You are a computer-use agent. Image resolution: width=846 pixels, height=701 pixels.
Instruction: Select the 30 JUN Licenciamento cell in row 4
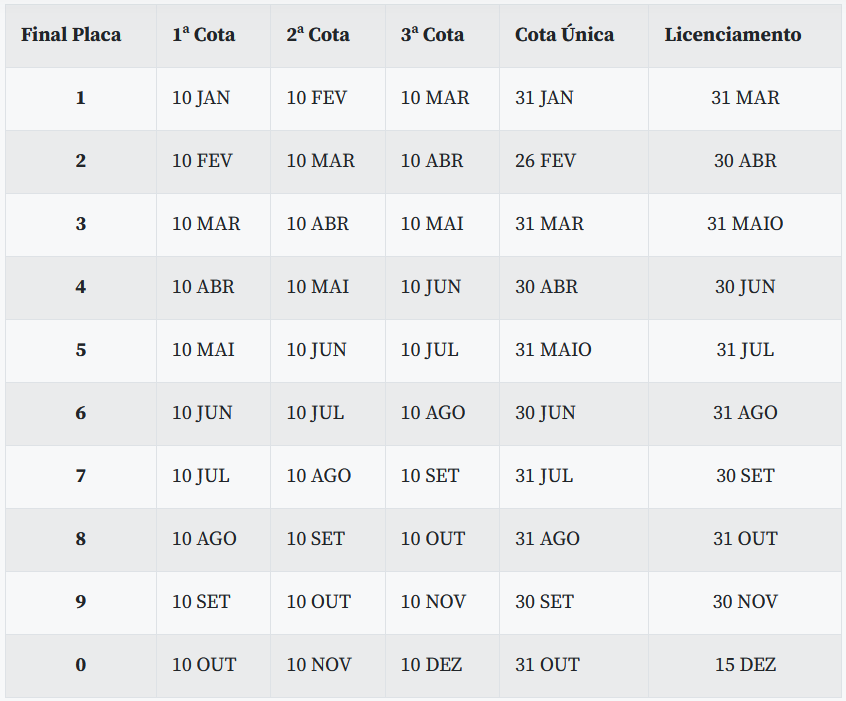coord(745,287)
